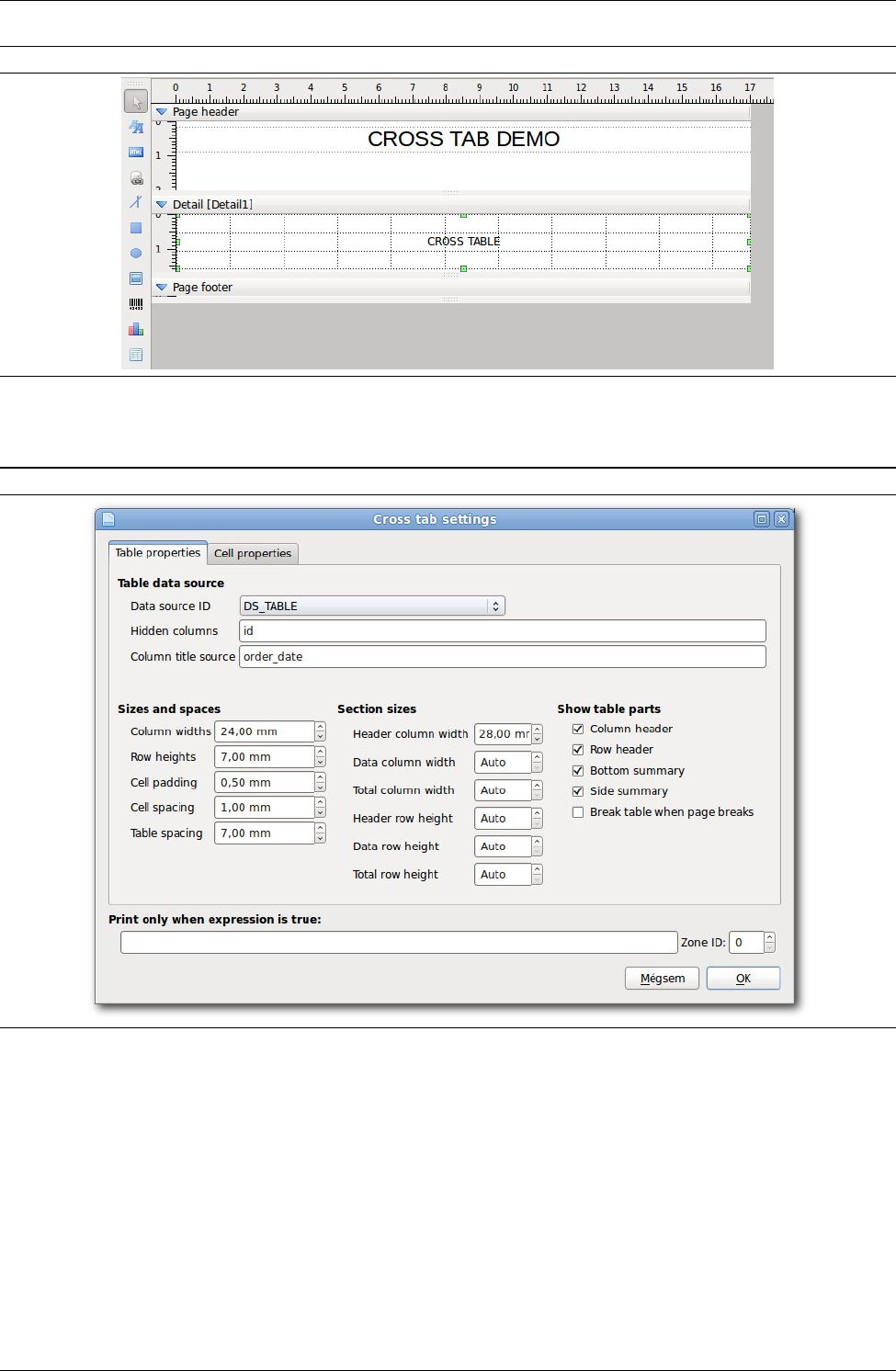Click the Total column width value
Viewport: 896px width, 1371px height.
[504, 790]
